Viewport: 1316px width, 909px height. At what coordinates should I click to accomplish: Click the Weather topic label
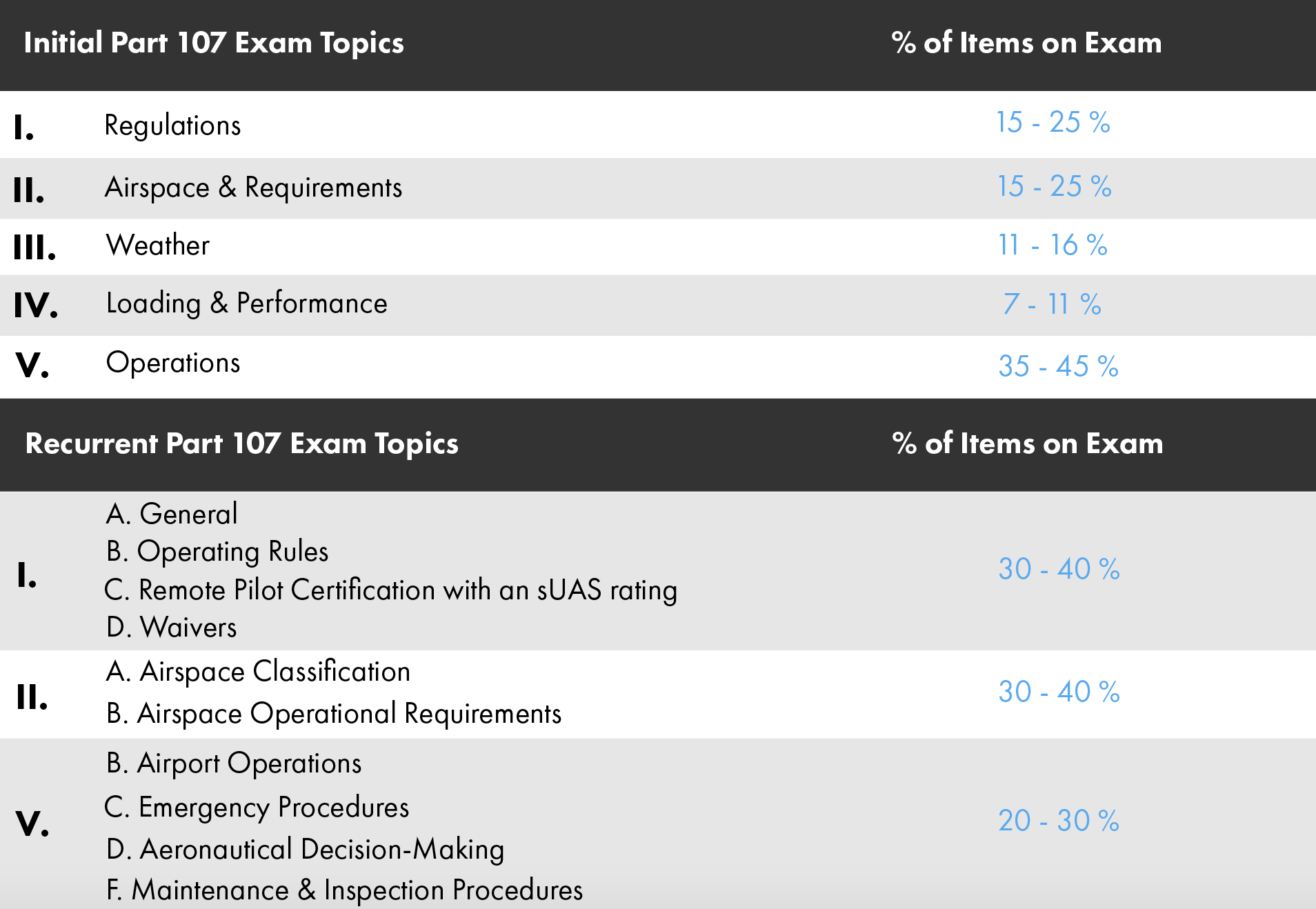coord(158,246)
